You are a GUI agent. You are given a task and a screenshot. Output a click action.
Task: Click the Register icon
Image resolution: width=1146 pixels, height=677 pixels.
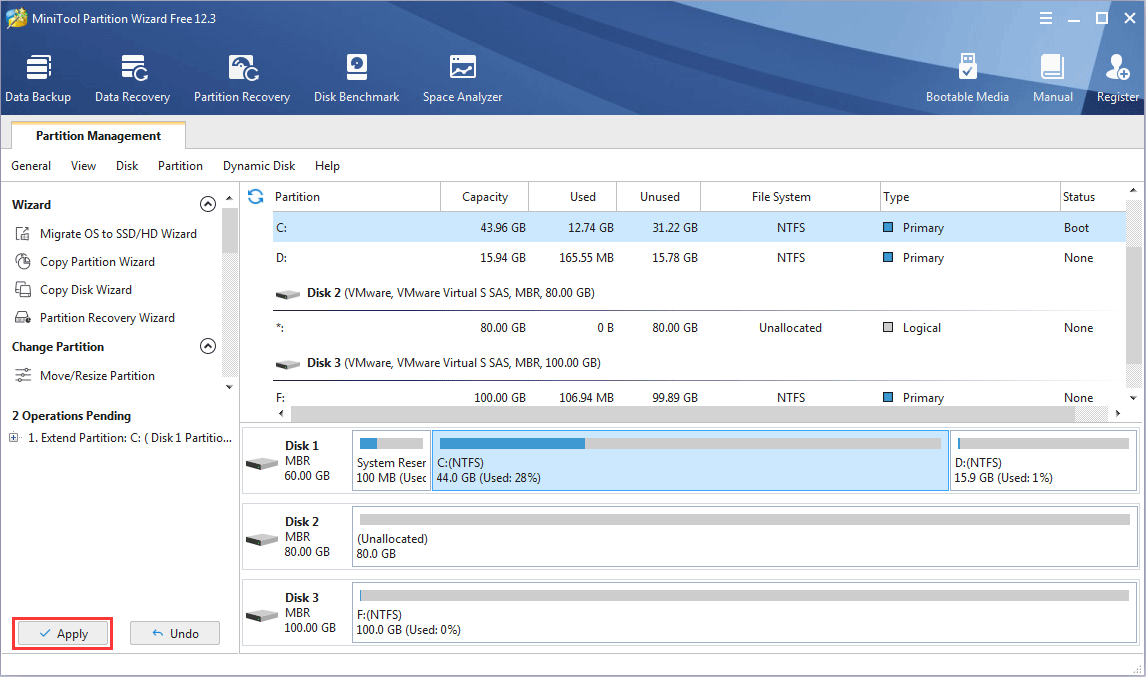[1117, 67]
